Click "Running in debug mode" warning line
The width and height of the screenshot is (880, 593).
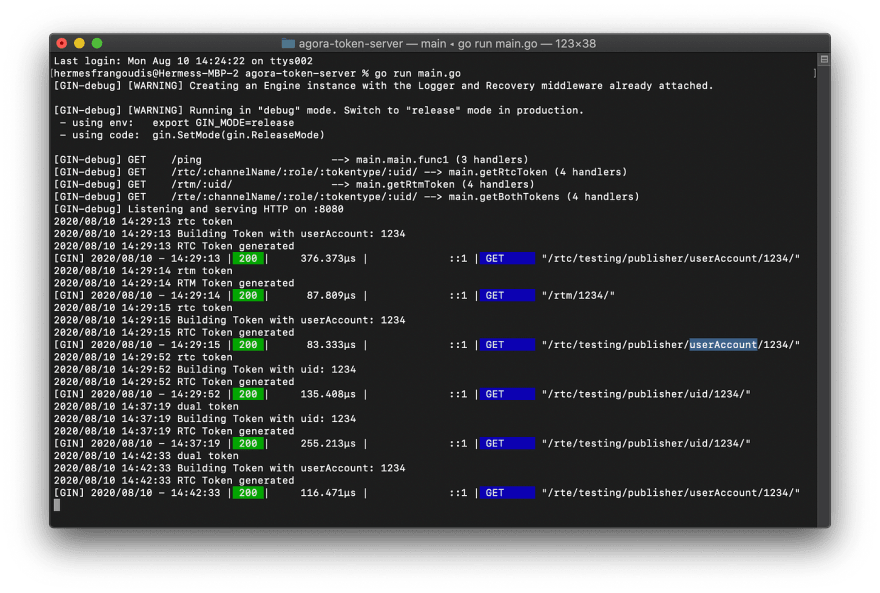tap(319, 110)
